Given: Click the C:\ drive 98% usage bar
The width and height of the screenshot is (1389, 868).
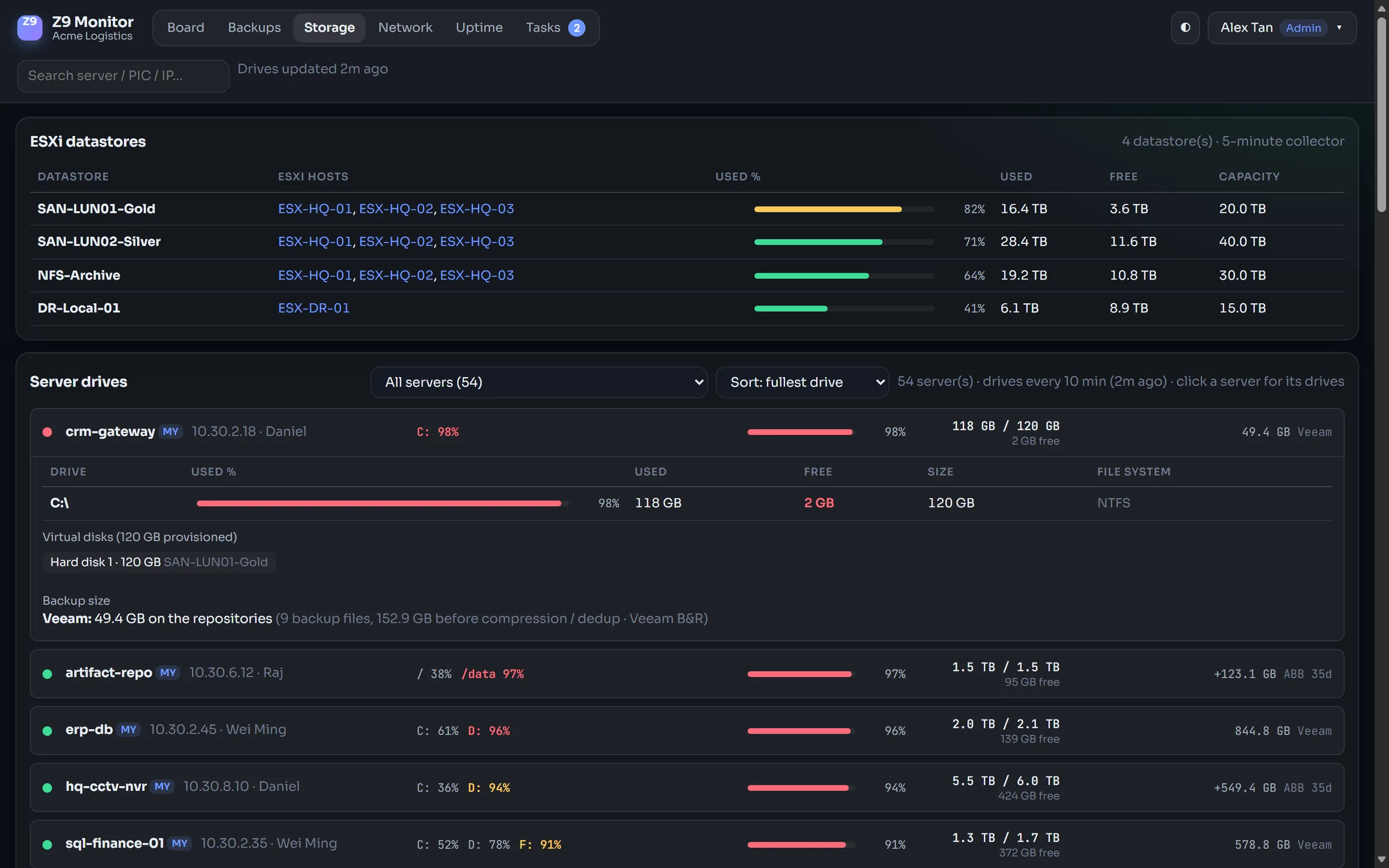Looking at the screenshot, I should click(x=383, y=503).
